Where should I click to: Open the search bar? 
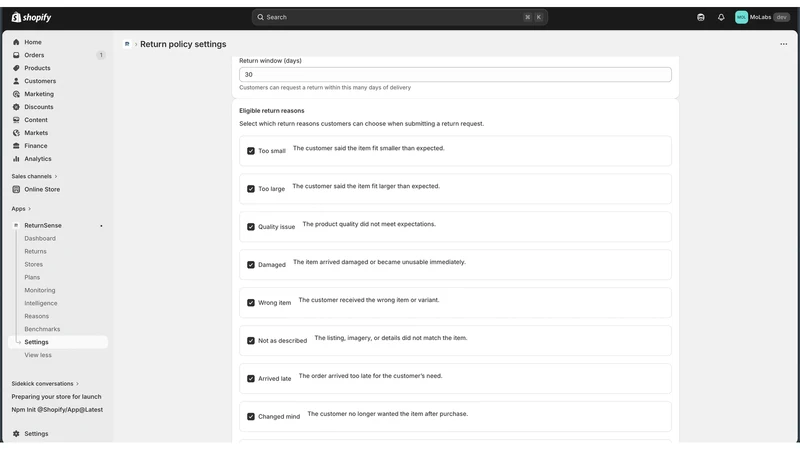pos(399,17)
